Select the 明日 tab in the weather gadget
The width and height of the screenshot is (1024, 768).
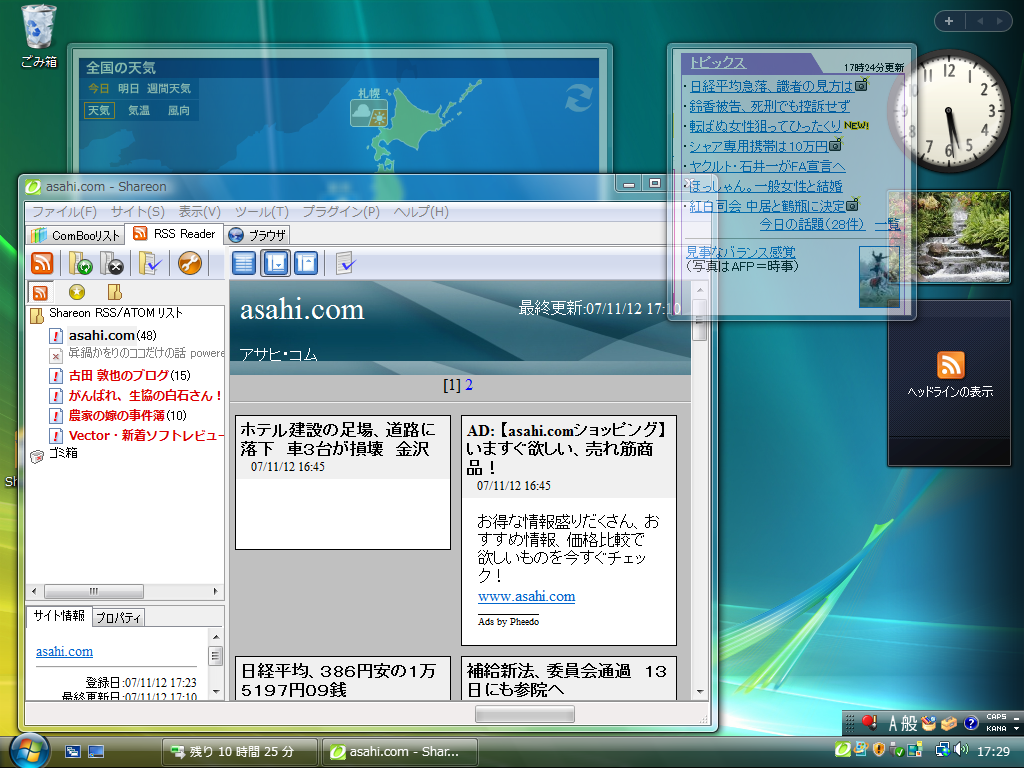(128, 88)
